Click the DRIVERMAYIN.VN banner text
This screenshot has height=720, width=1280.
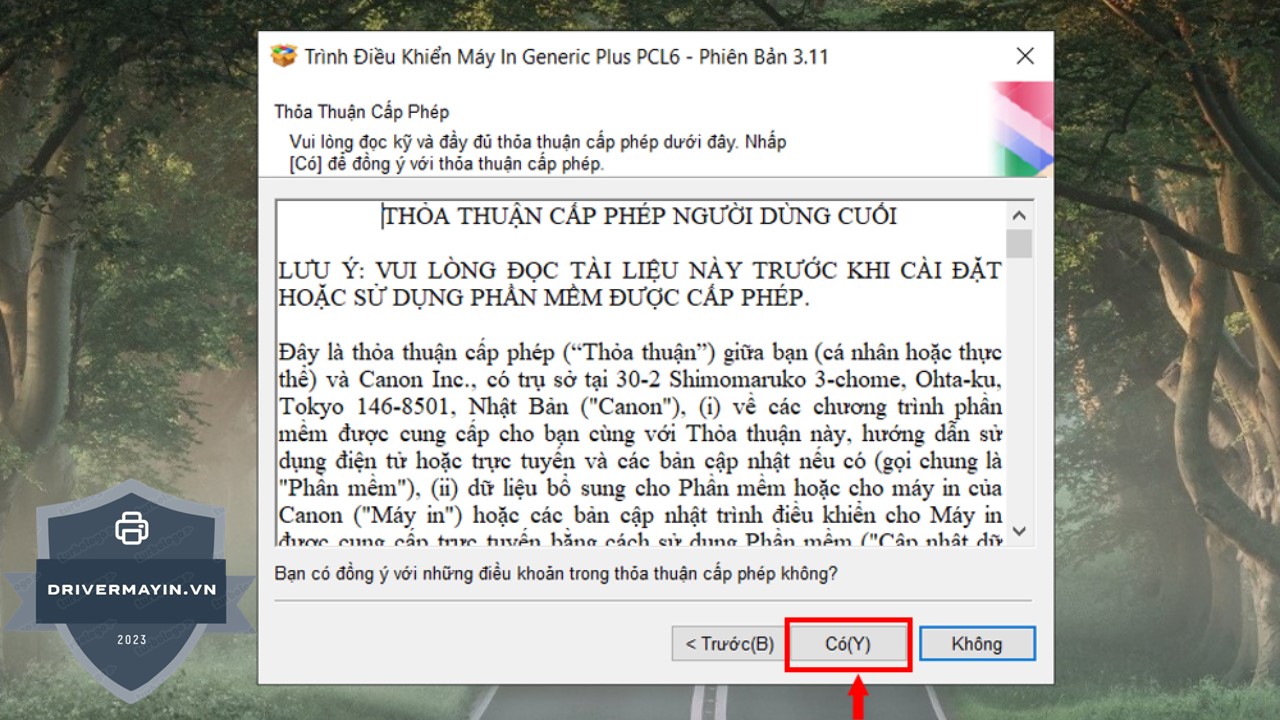(131, 589)
